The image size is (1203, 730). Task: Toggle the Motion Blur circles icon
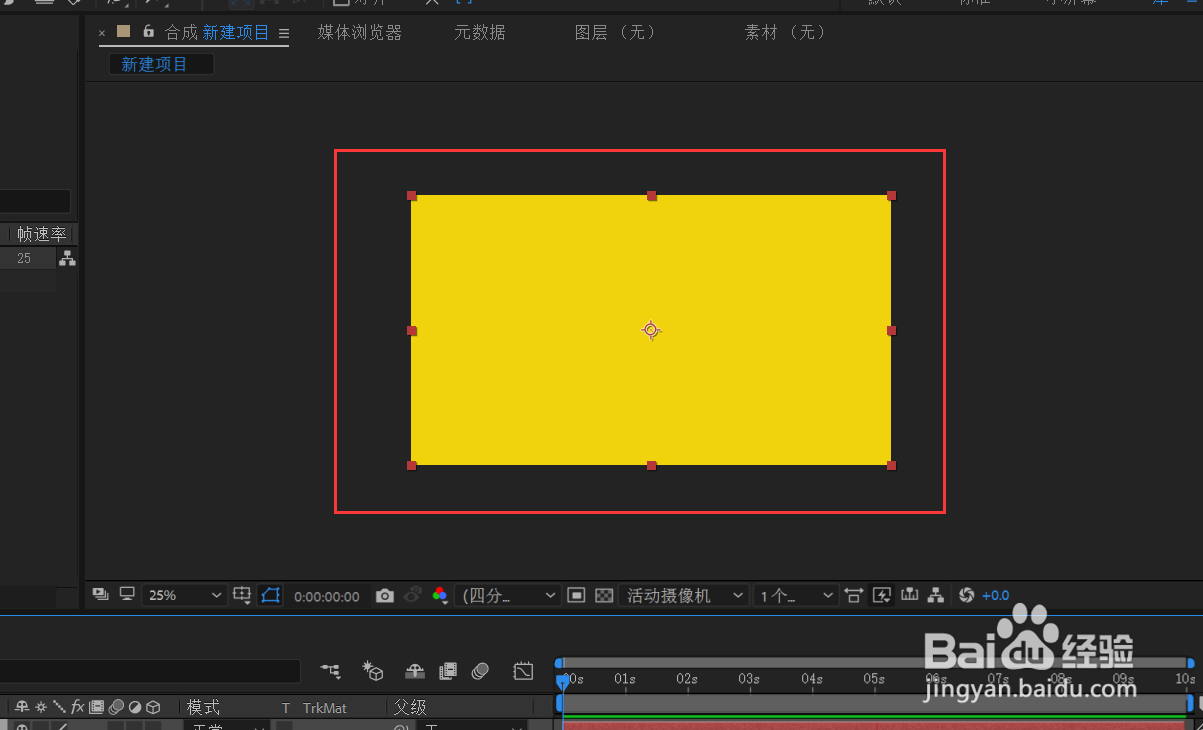coord(481,671)
